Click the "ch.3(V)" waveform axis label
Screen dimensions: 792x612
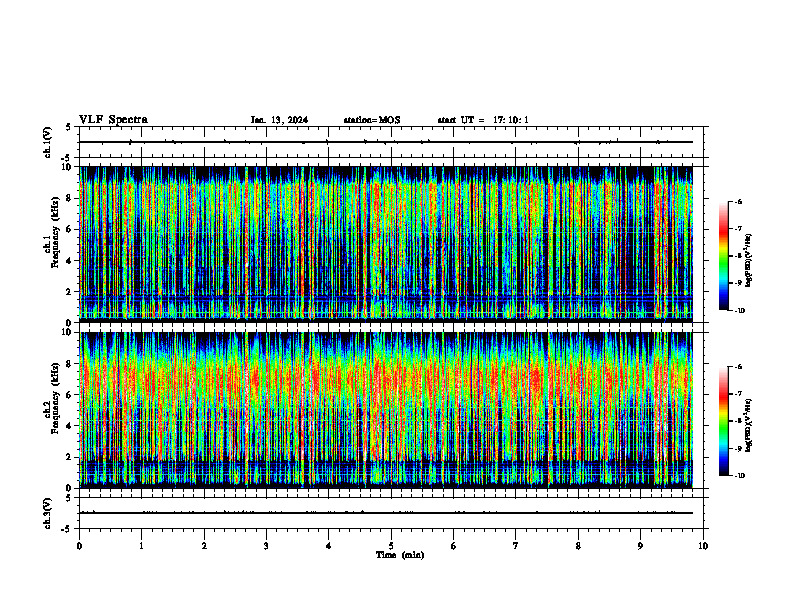47,513
